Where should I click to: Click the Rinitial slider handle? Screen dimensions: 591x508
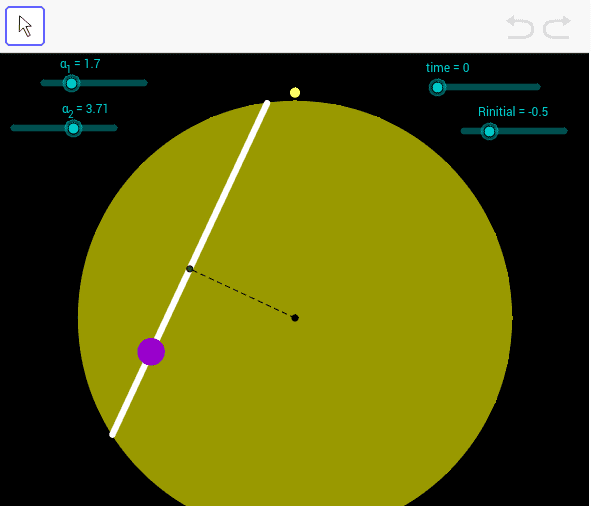tap(489, 132)
